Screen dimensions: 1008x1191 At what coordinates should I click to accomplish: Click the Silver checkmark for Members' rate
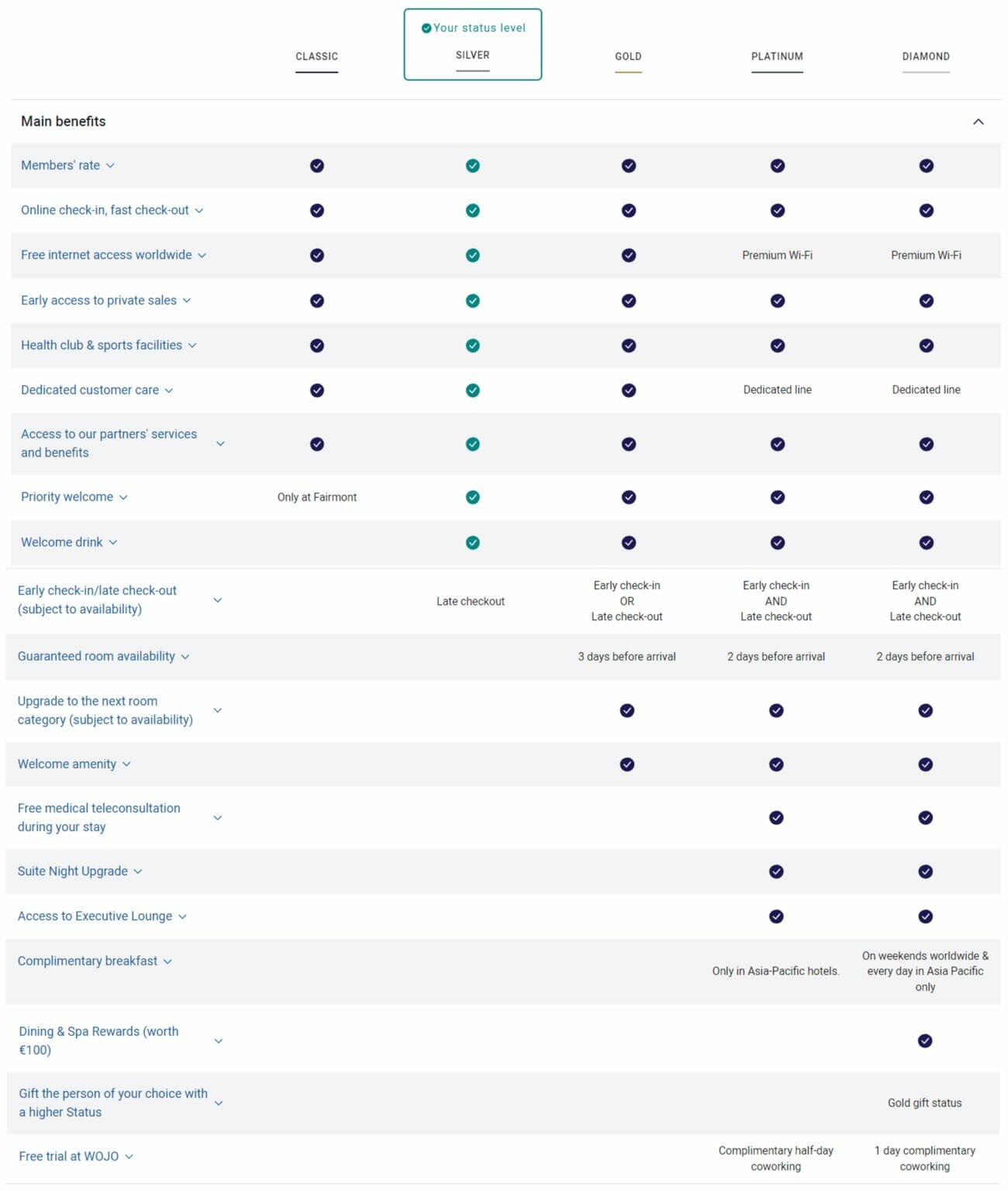pos(472,165)
